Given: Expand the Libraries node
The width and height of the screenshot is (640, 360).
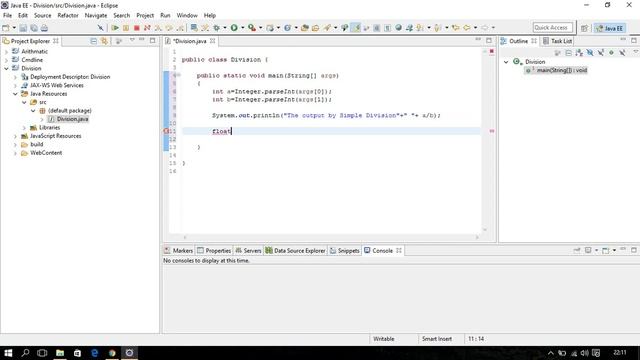Looking at the screenshot, I should click(x=24, y=128).
